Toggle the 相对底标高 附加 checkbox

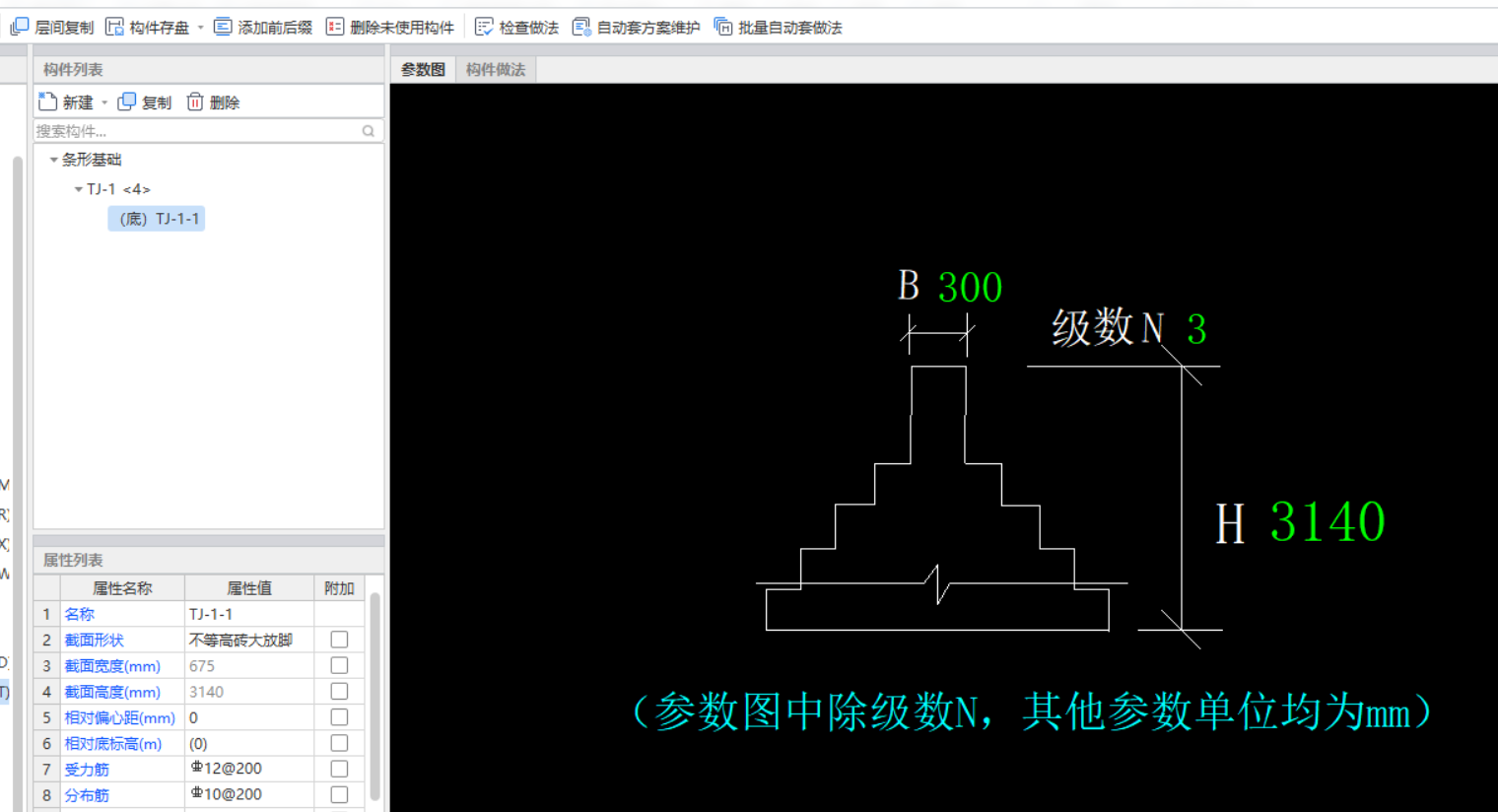tap(339, 742)
